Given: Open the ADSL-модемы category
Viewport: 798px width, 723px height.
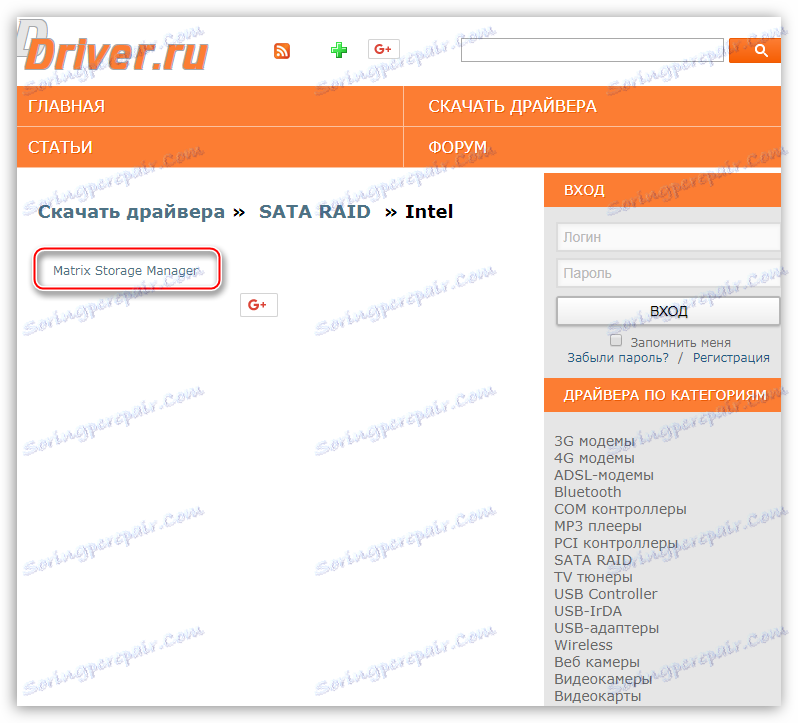Looking at the screenshot, I should [604, 475].
